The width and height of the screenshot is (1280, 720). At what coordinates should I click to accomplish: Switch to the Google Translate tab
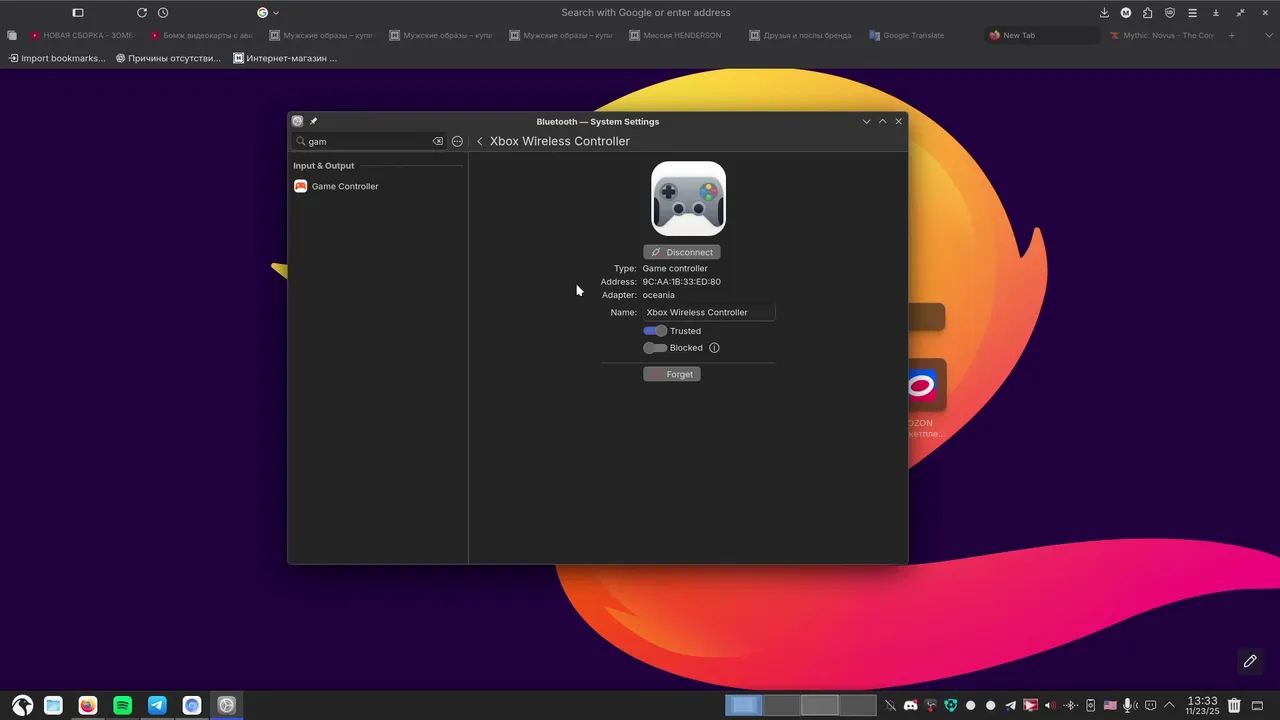pos(922,35)
